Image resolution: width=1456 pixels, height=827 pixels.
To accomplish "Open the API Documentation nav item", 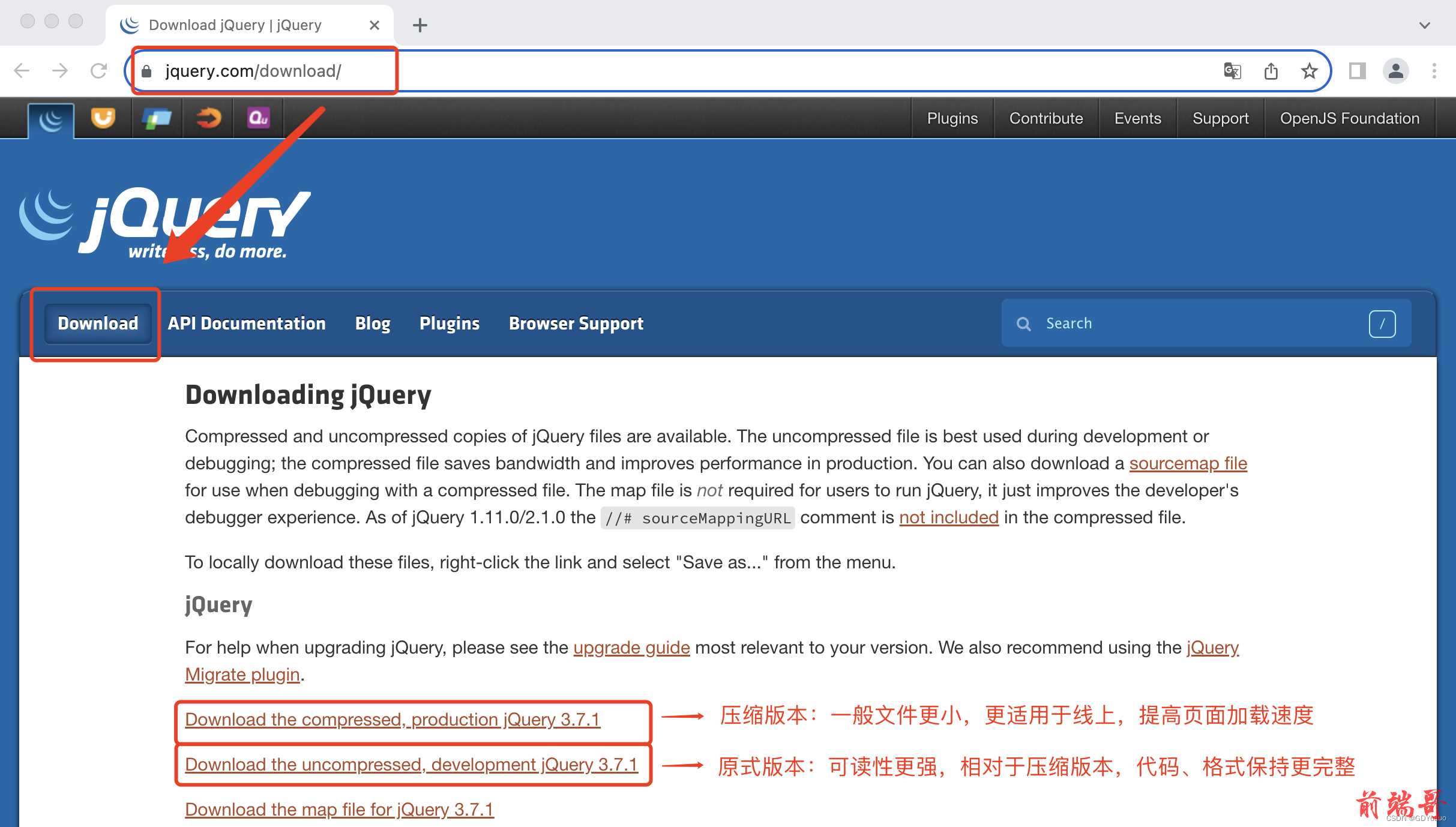I will pyautogui.click(x=247, y=323).
